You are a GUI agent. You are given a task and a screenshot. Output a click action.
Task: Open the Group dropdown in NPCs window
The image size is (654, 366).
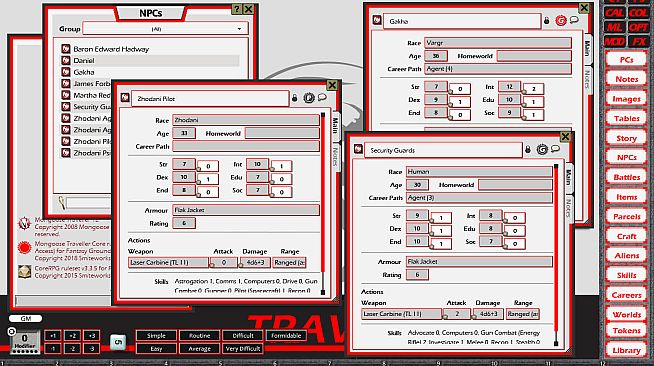[x=165, y=29]
